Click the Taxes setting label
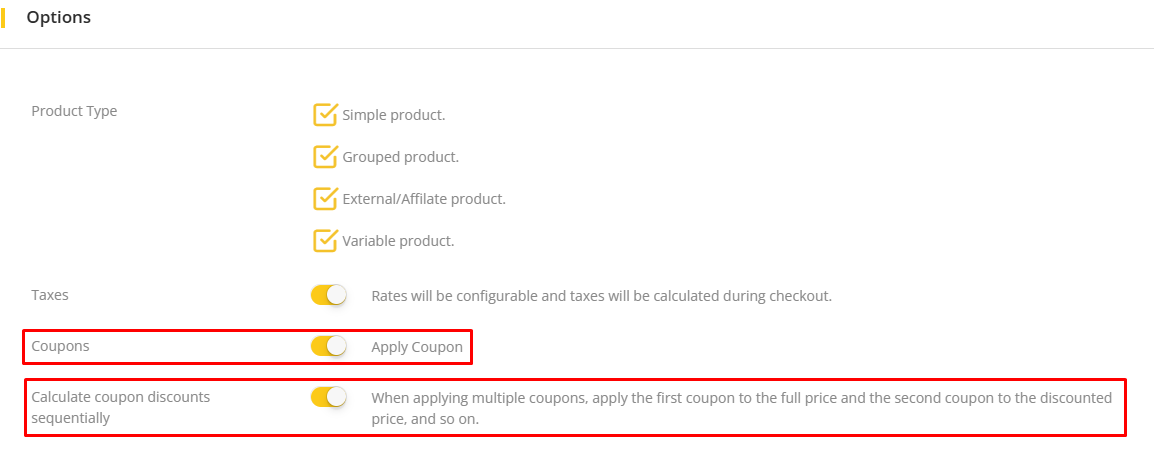The image size is (1174, 463). coord(50,295)
